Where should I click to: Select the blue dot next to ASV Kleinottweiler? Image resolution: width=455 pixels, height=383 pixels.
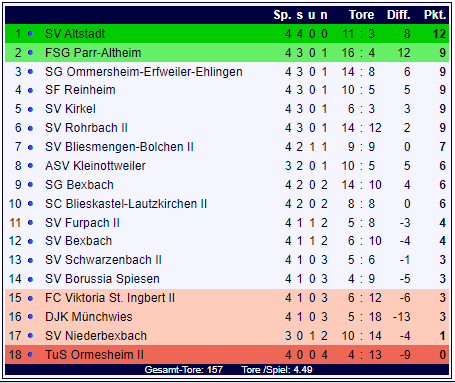click(x=30, y=166)
